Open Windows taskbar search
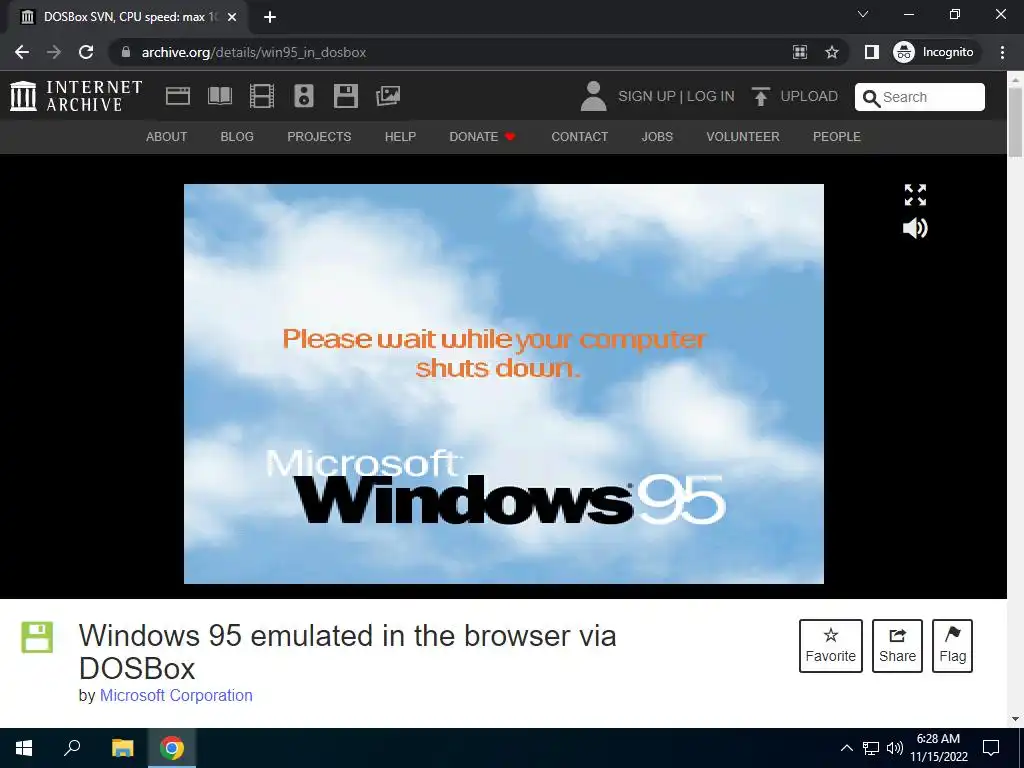 click(72, 748)
